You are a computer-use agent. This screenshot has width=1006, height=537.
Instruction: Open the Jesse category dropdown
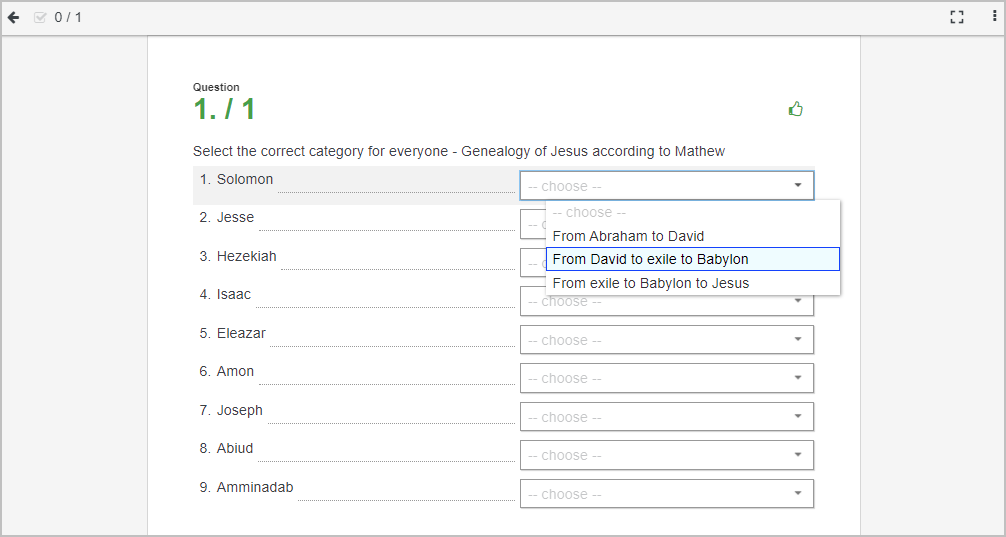[533, 224]
